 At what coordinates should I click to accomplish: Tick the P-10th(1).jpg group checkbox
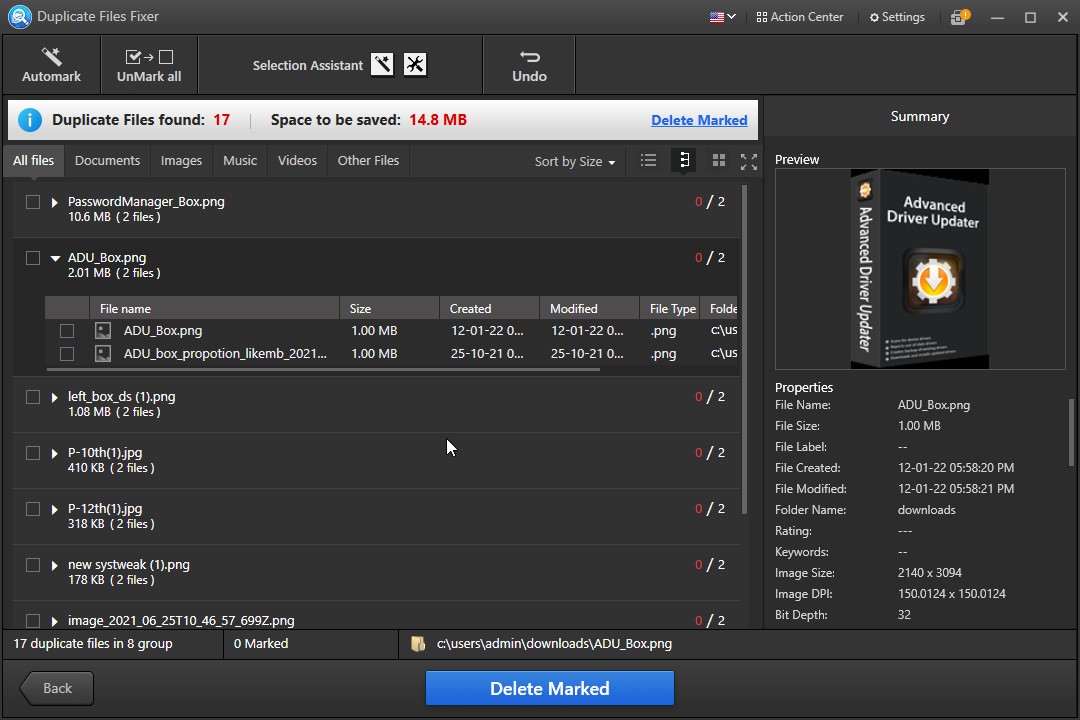point(33,453)
